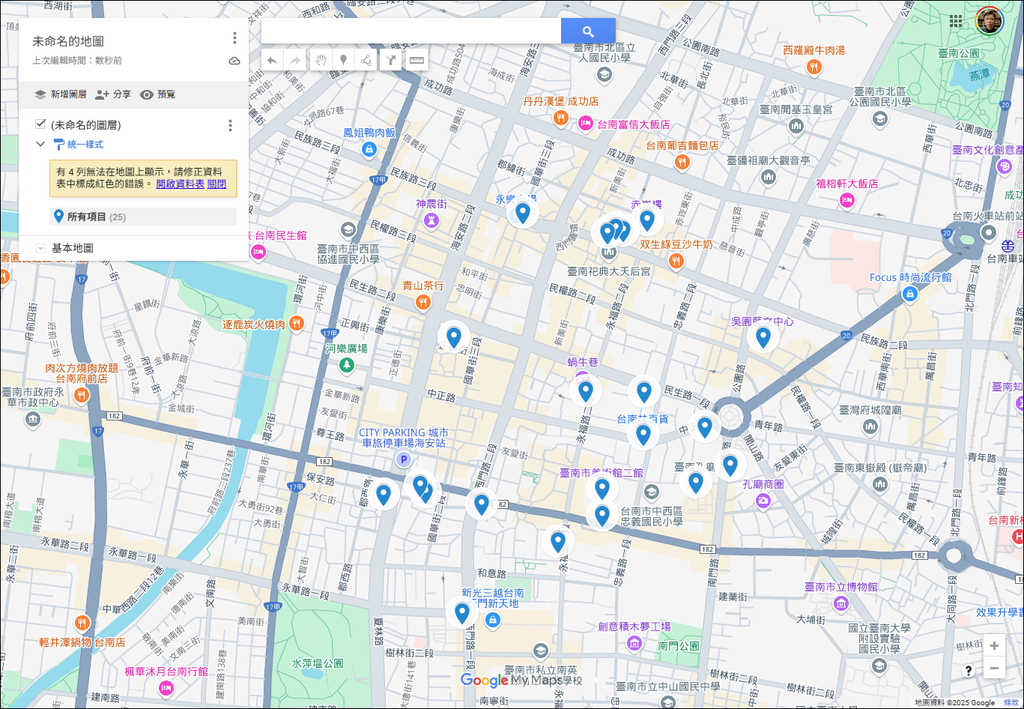Open map options three-dot menu
Image resolution: width=1024 pixels, height=709 pixels.
coord(234,39)
